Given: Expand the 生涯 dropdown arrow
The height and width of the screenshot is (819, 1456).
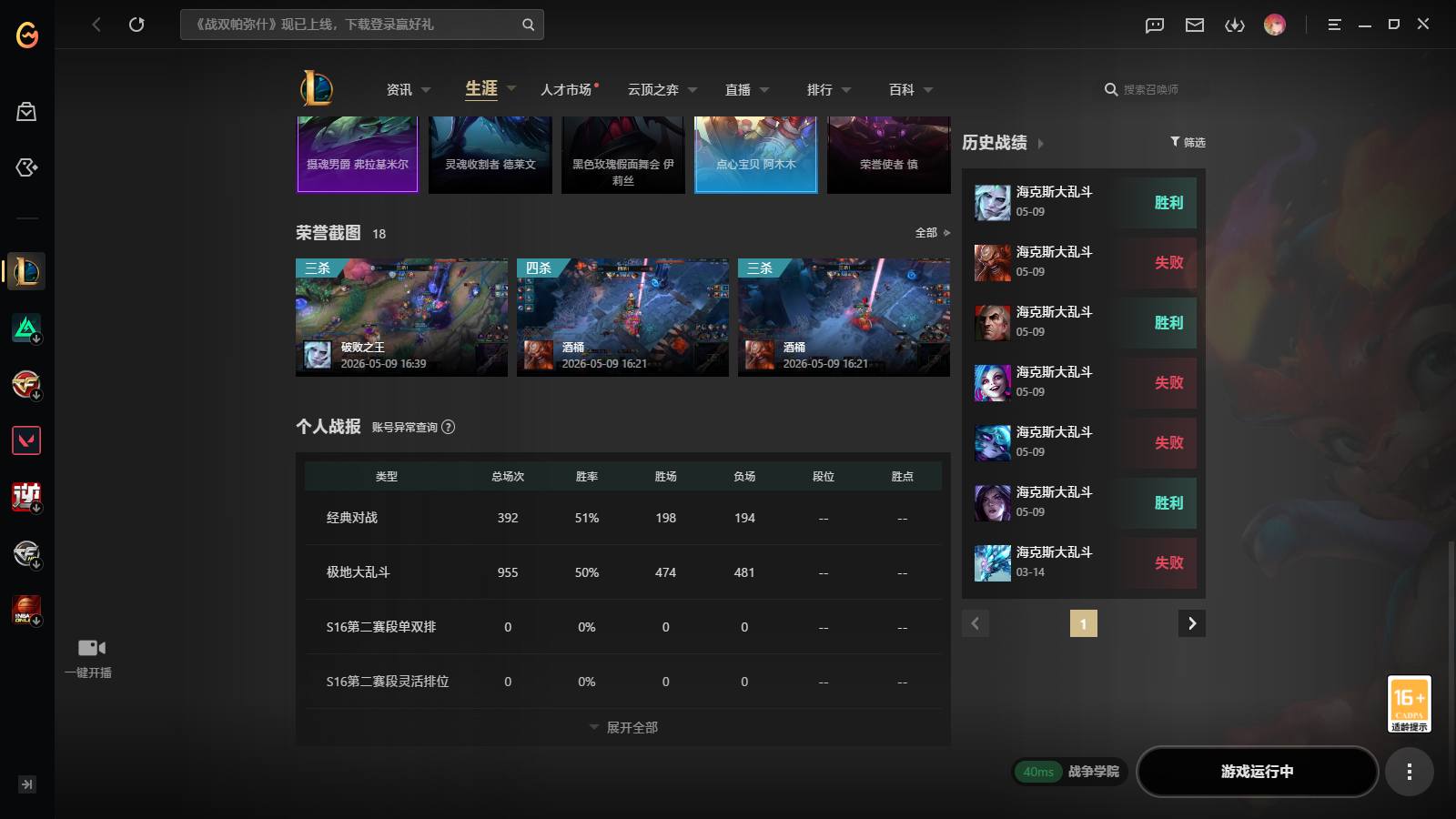Looking at the screenshot, I should click(511, 88).
